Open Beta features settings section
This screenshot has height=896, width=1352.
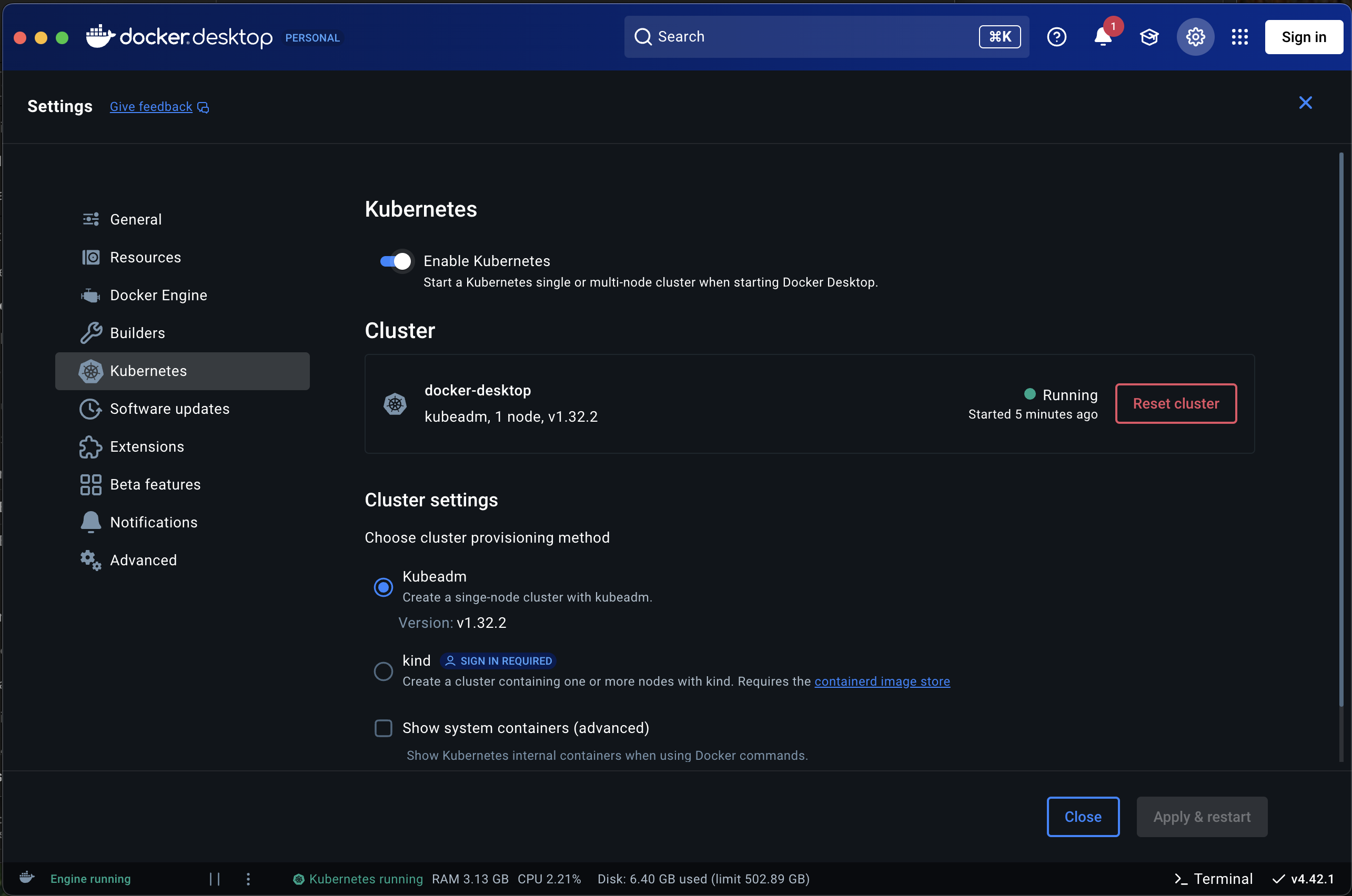(183, 485)
